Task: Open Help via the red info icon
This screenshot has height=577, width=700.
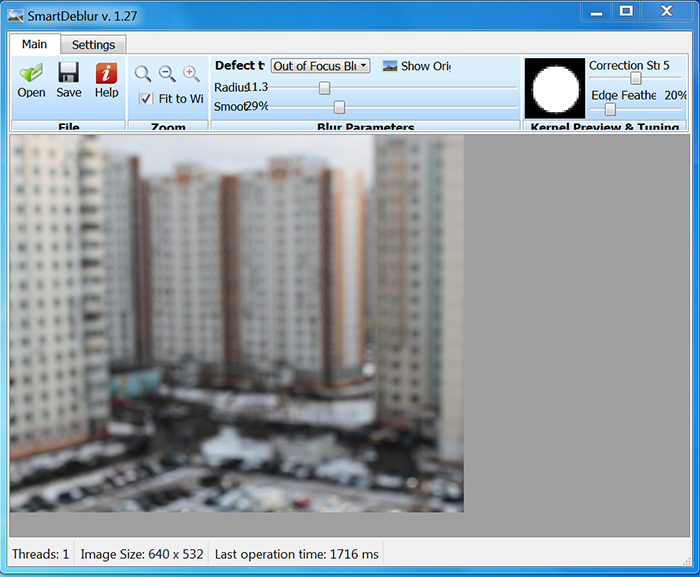Action: point(106,73)
